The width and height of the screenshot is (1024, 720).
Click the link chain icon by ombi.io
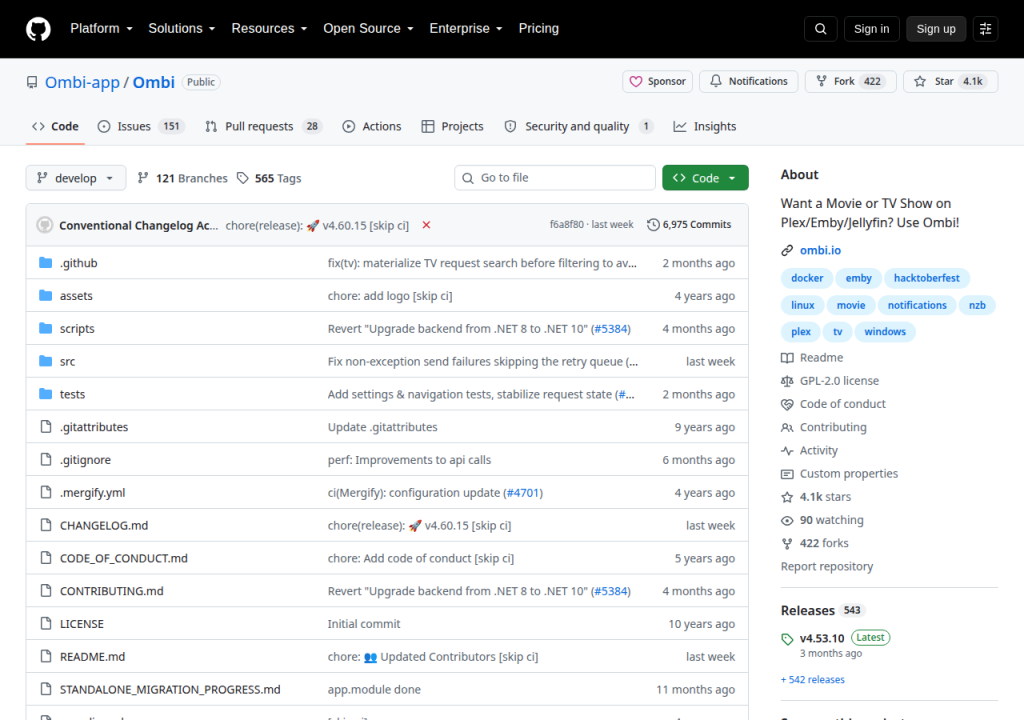click(787, 250)
